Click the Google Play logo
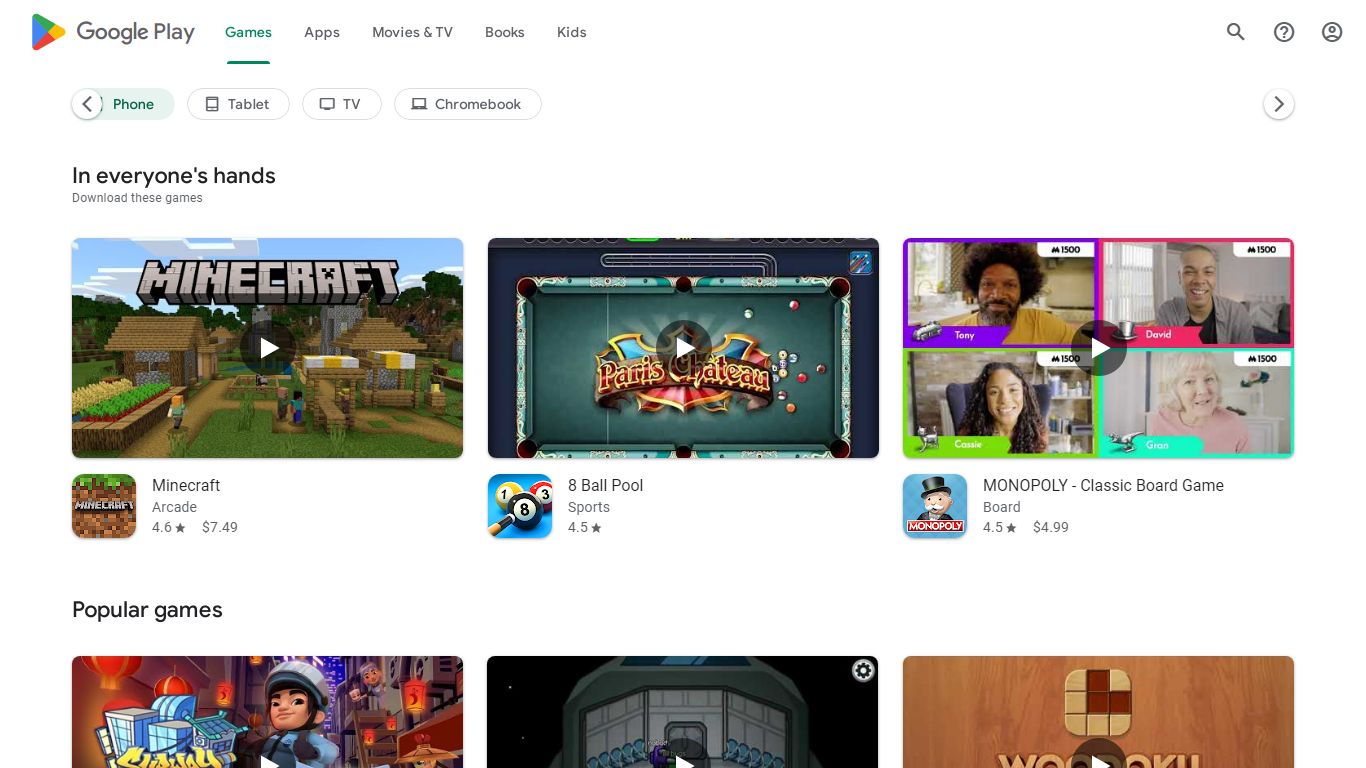Viewport: 1366px width, 768px height. point(113,32)
